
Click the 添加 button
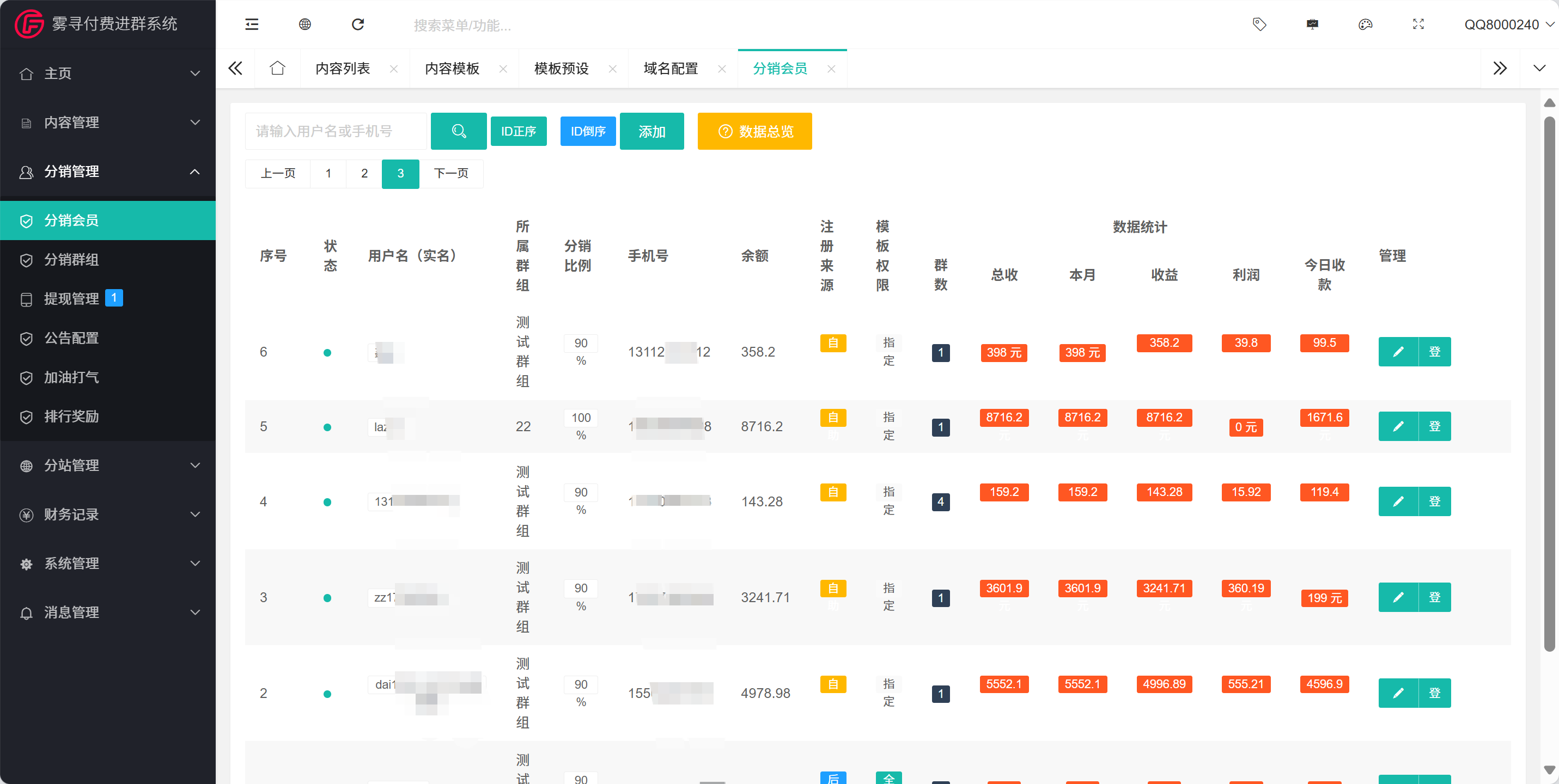[652, 131]
